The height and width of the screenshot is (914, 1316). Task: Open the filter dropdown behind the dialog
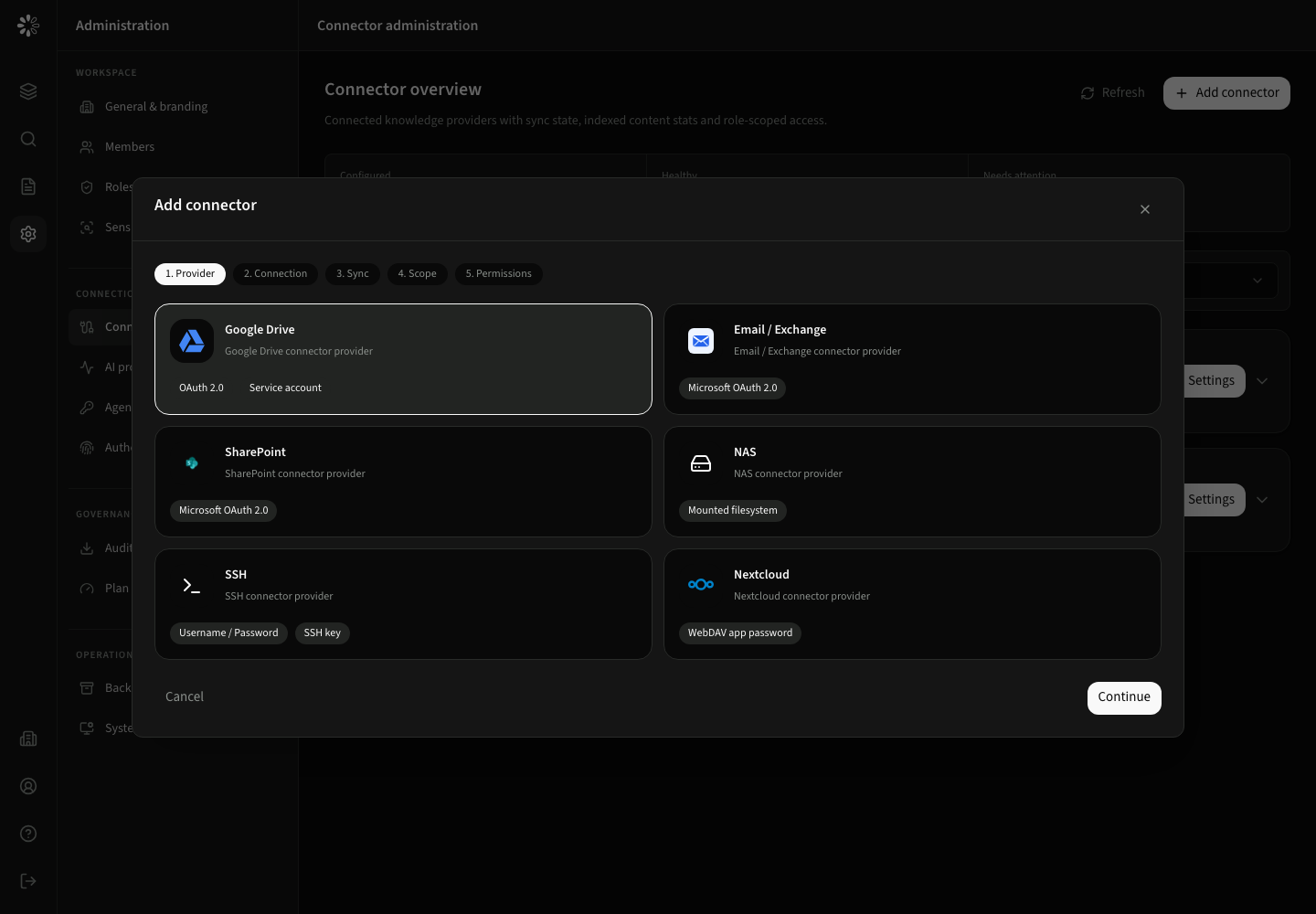click(x=1230, y=281)
